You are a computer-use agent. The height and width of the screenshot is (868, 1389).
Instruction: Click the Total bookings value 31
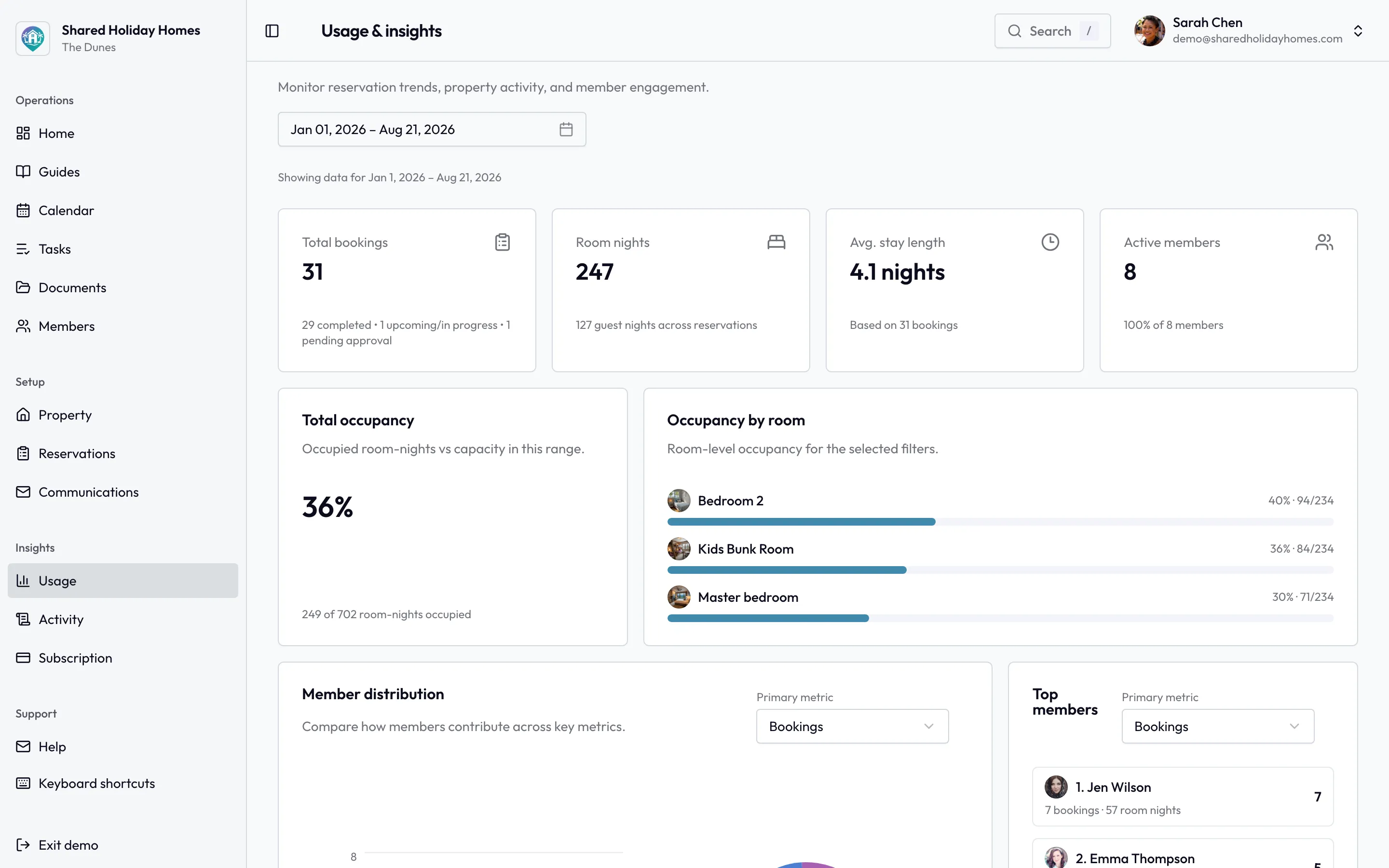click(x=312, y=271)
